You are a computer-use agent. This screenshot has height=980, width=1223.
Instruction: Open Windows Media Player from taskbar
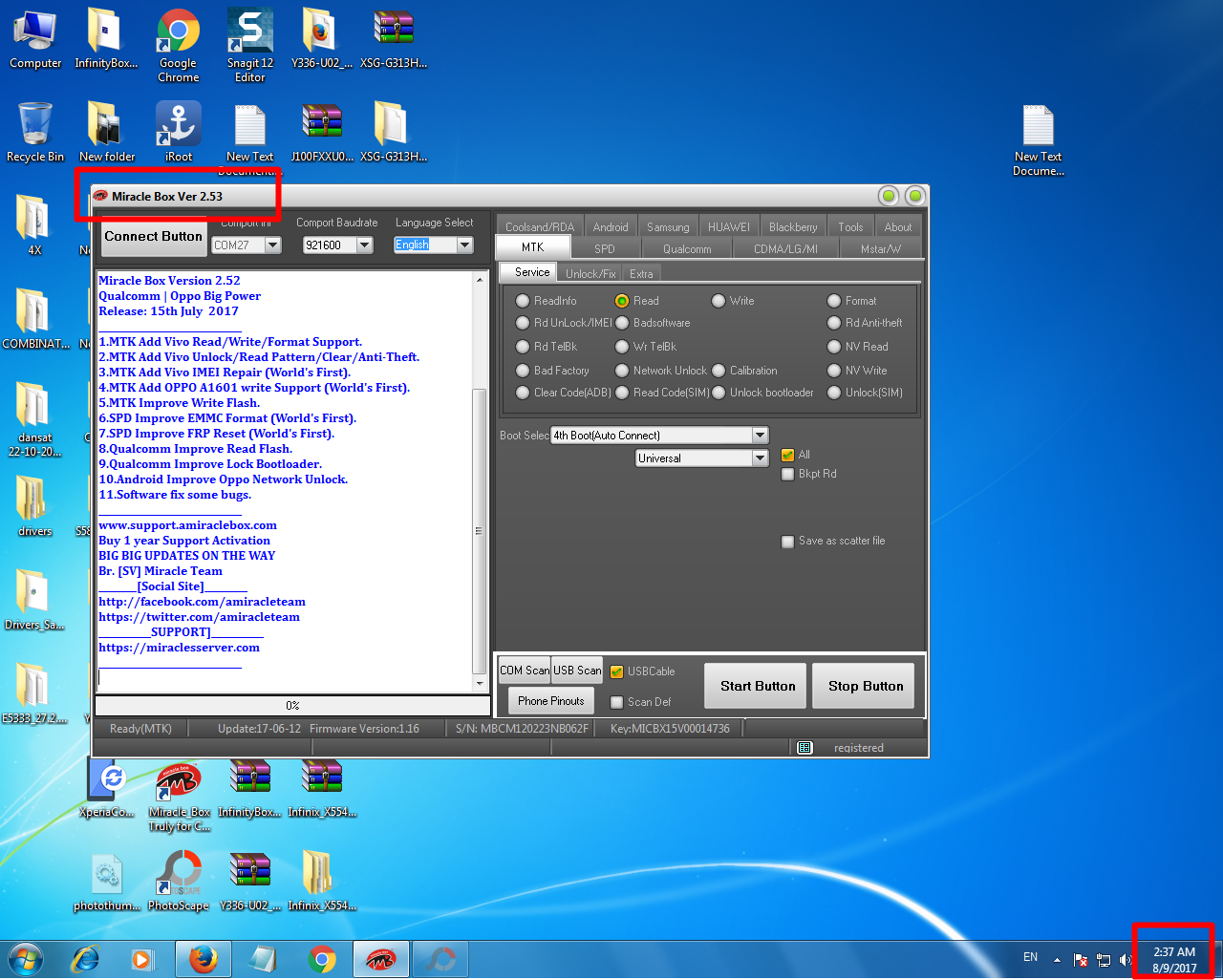click(x=142, y=959)
